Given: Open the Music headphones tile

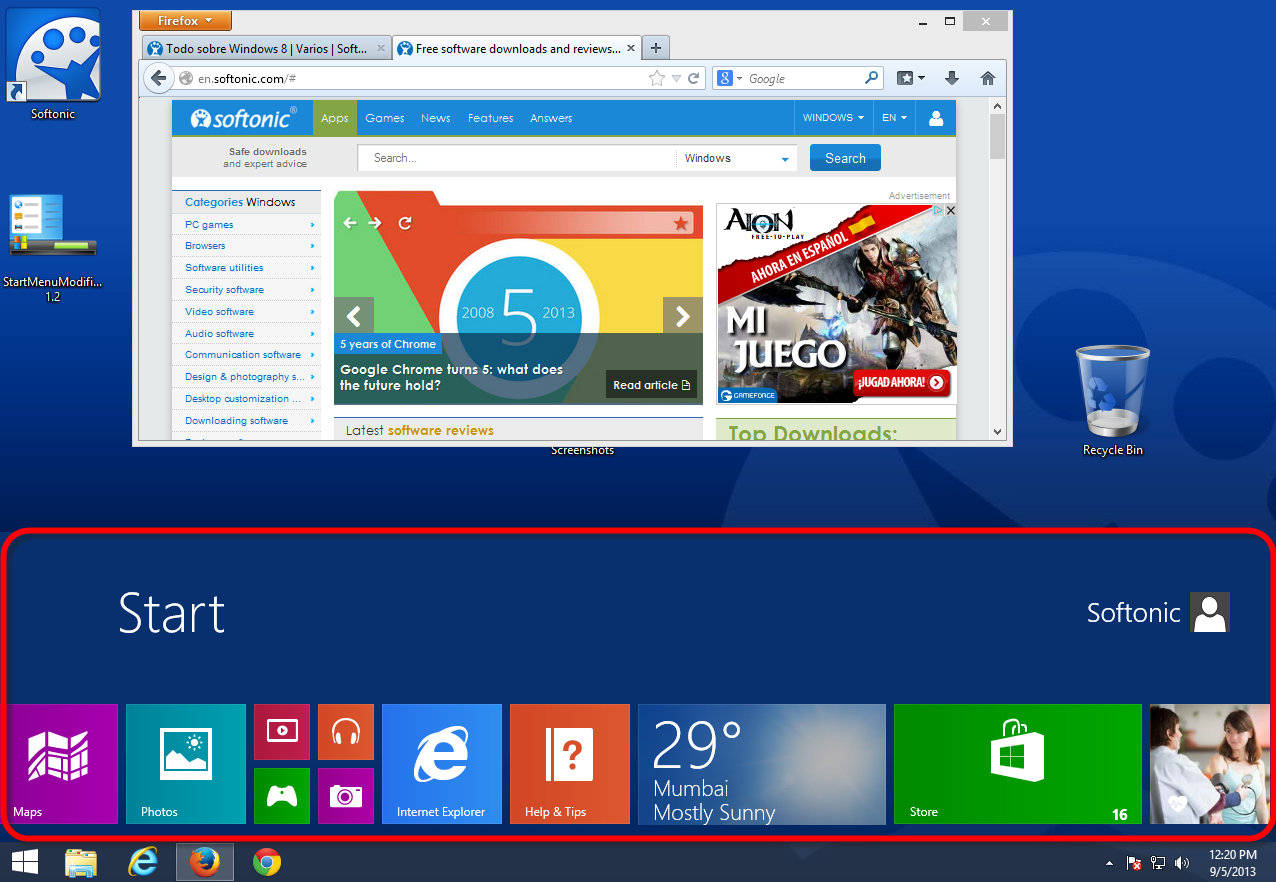Looking at the screenshot, I should pyautogui.click(x=346, y=732).
